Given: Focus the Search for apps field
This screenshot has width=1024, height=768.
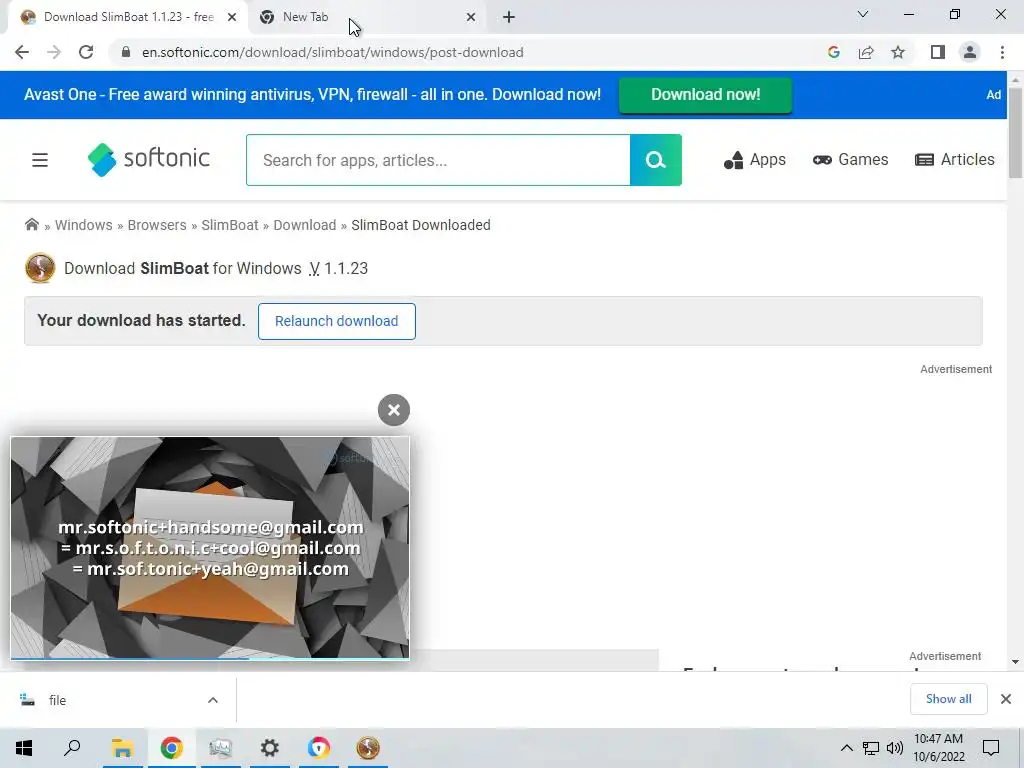Looking at the screenshot, I should click(x=438, y=160).
